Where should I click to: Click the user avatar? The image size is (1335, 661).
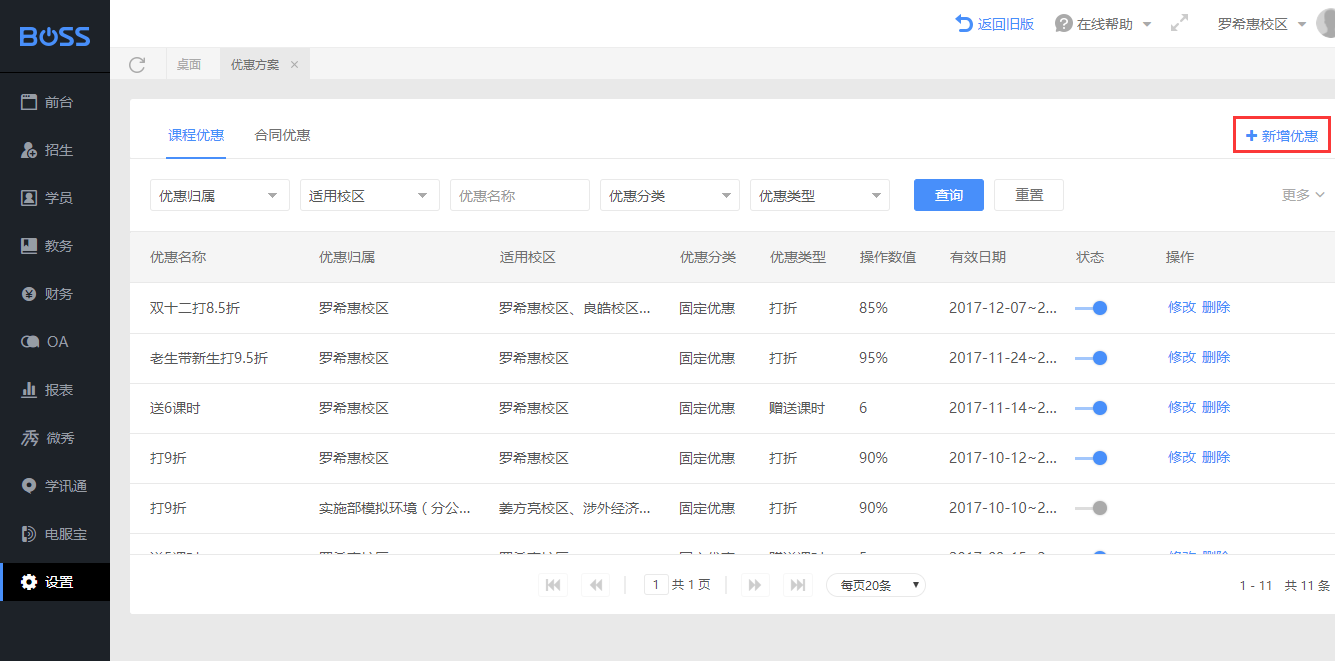point(1326,23)
